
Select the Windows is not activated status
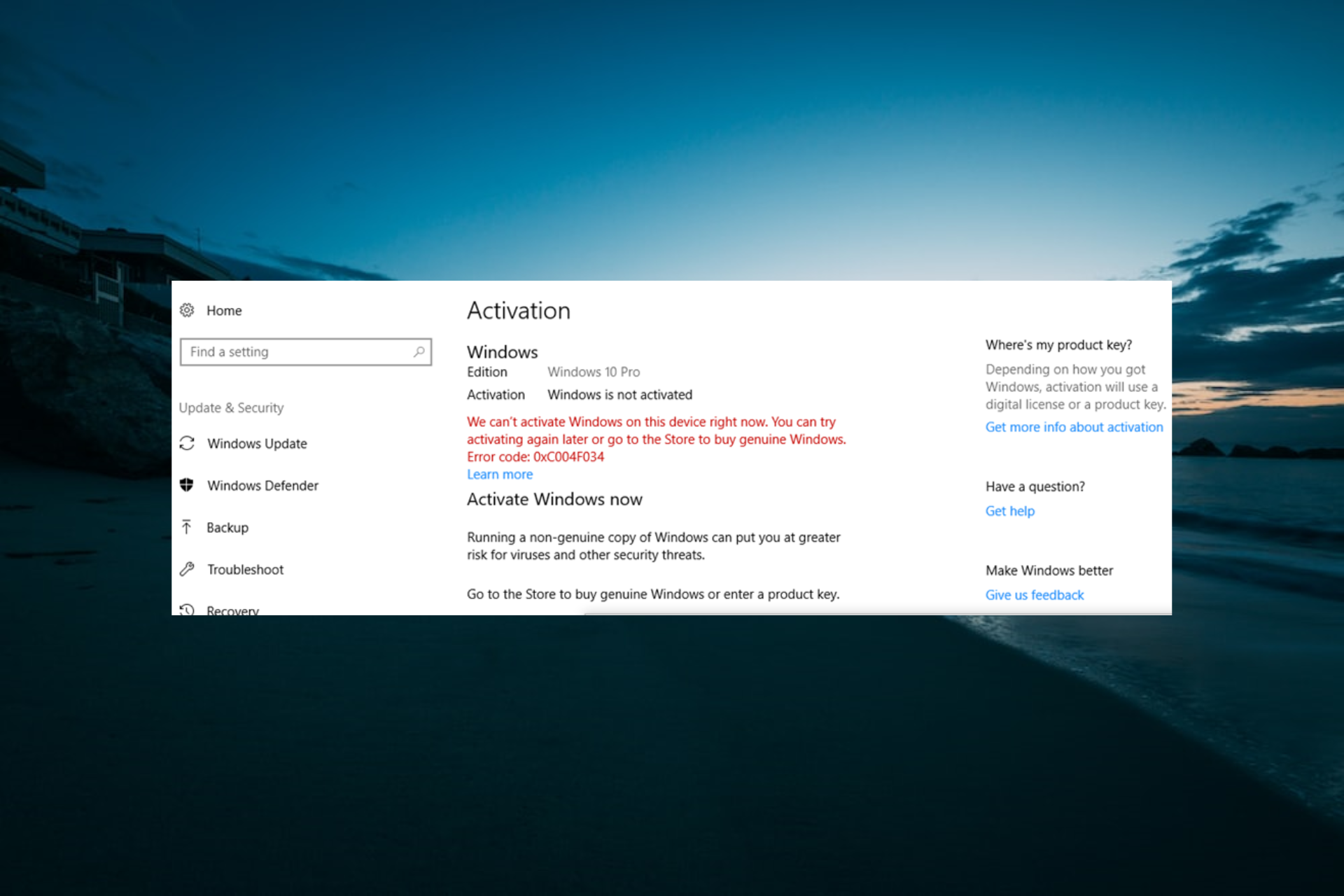click(x=619, y=395)
